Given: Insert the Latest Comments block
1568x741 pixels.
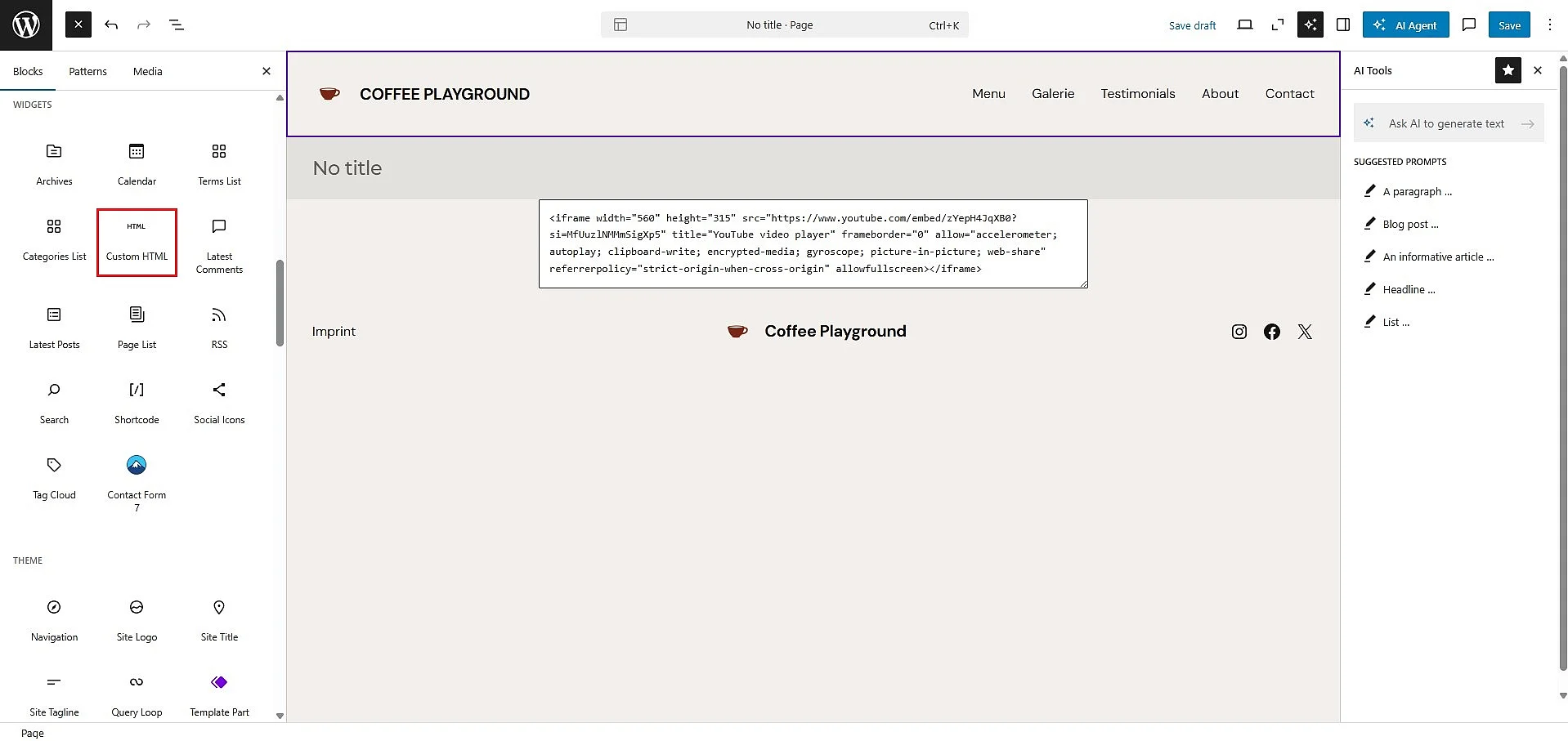Looking at the screenshot, I should 219,248.
